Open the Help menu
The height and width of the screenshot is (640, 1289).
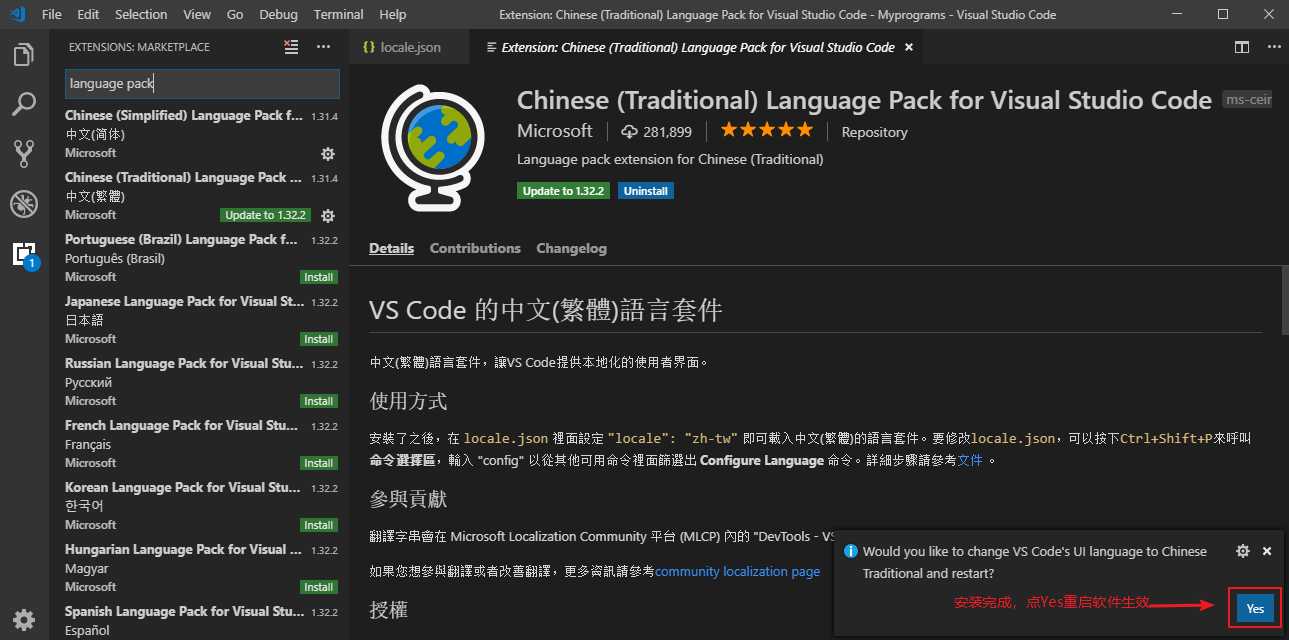click(393, 14)
